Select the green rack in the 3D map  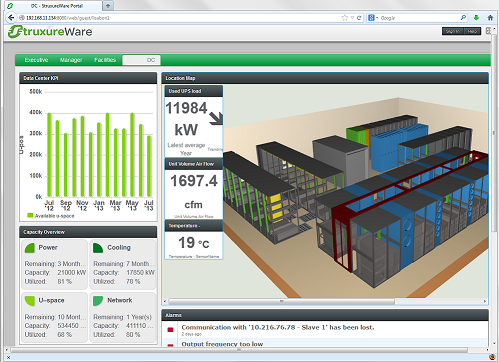pos(356,136)
